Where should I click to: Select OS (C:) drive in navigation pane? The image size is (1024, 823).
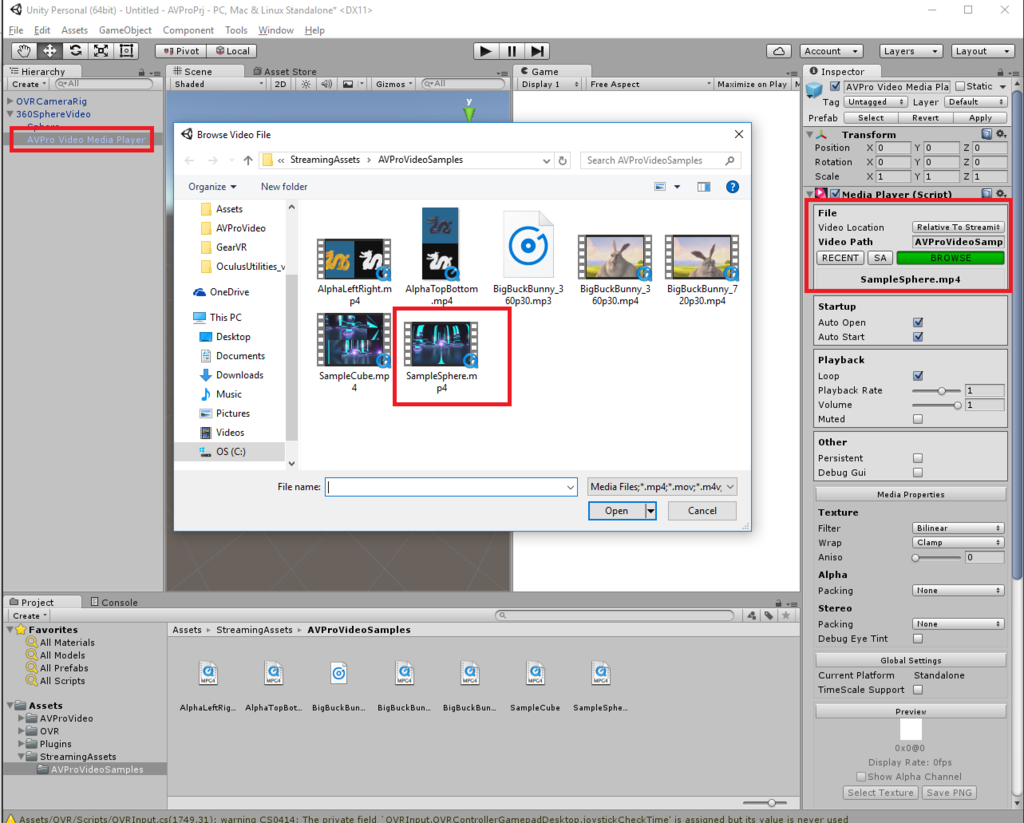[x=231, y=451]
